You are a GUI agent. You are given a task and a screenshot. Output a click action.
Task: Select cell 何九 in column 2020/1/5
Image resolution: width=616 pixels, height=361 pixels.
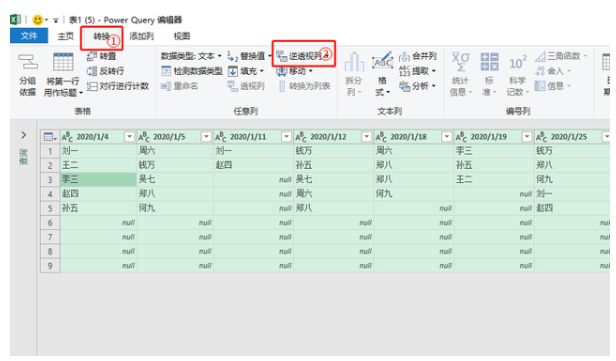[x=175, y=208]
